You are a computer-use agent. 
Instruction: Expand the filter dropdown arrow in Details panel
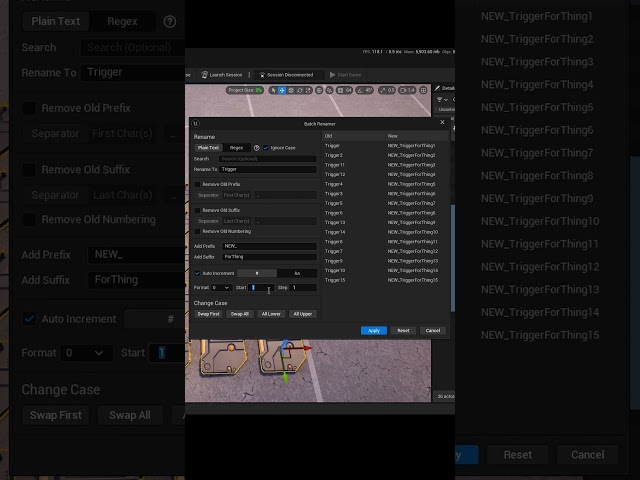(x=446, y=100)
